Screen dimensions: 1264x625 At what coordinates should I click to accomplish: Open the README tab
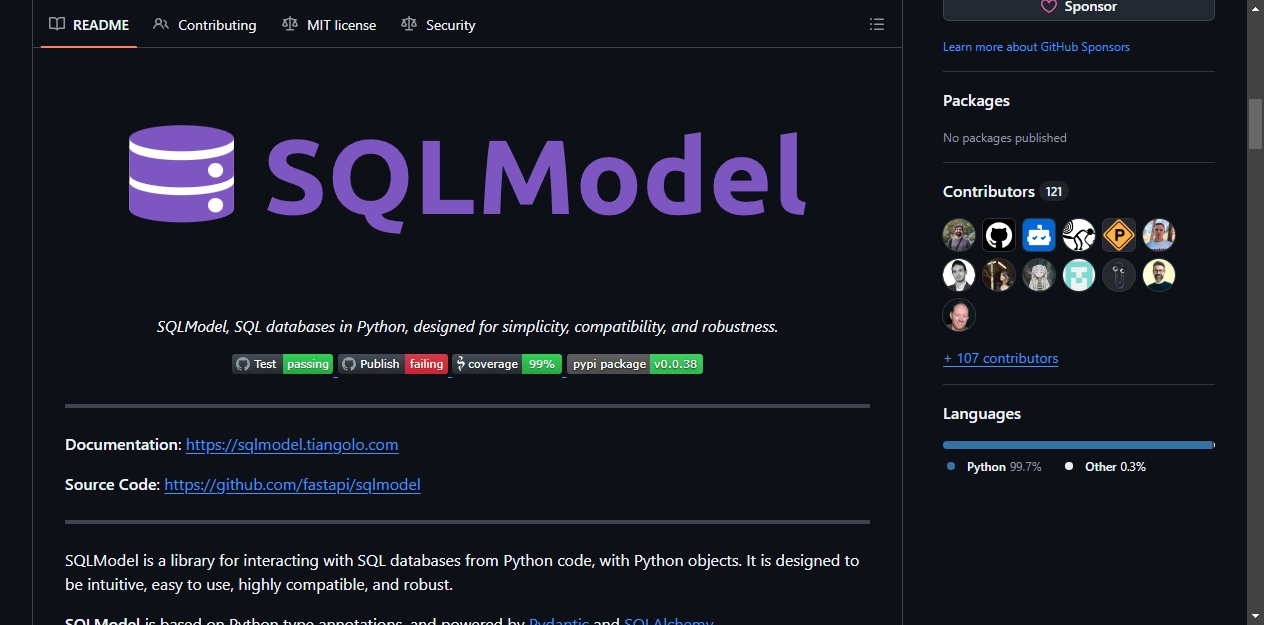point(89,25)
